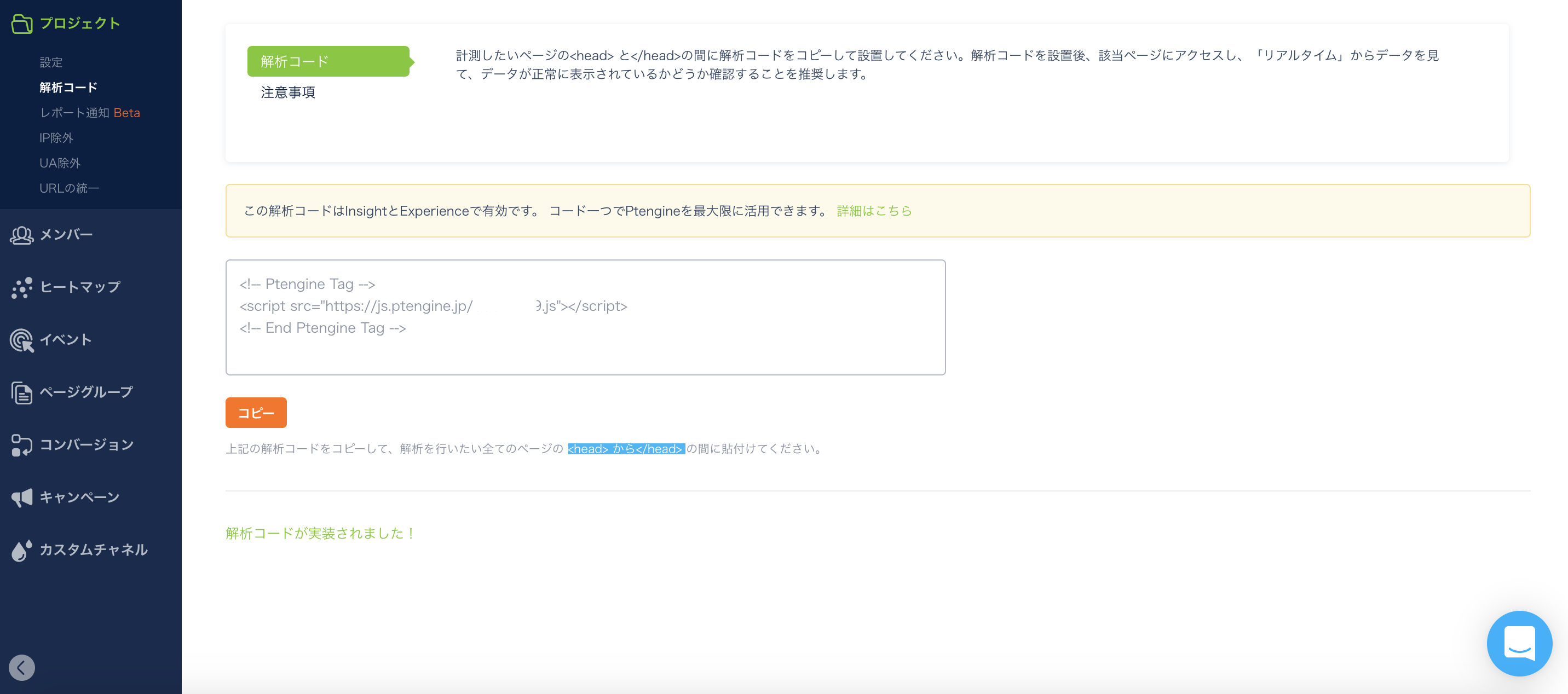Image resolution: width=1568 pixels, height=694 pixels.
Task: Open the カスタムチャネル section label
Action: [93, 551]
